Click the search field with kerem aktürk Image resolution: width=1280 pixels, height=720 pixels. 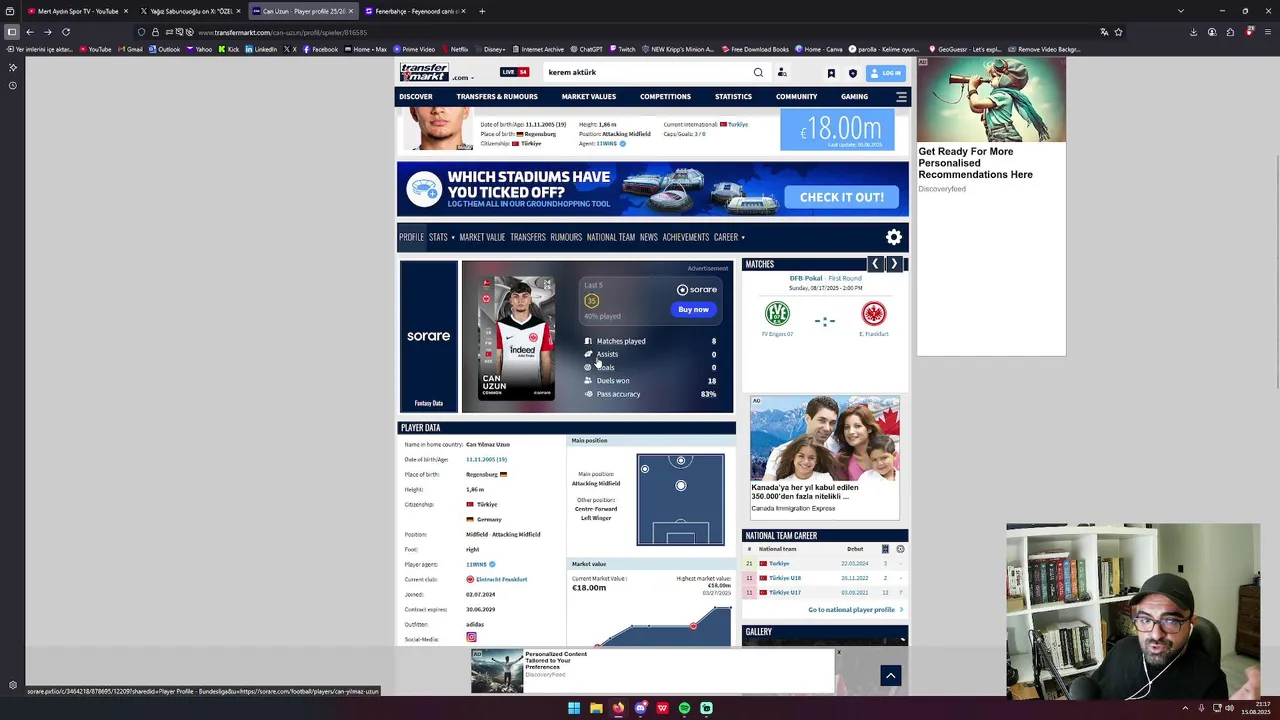645,72
